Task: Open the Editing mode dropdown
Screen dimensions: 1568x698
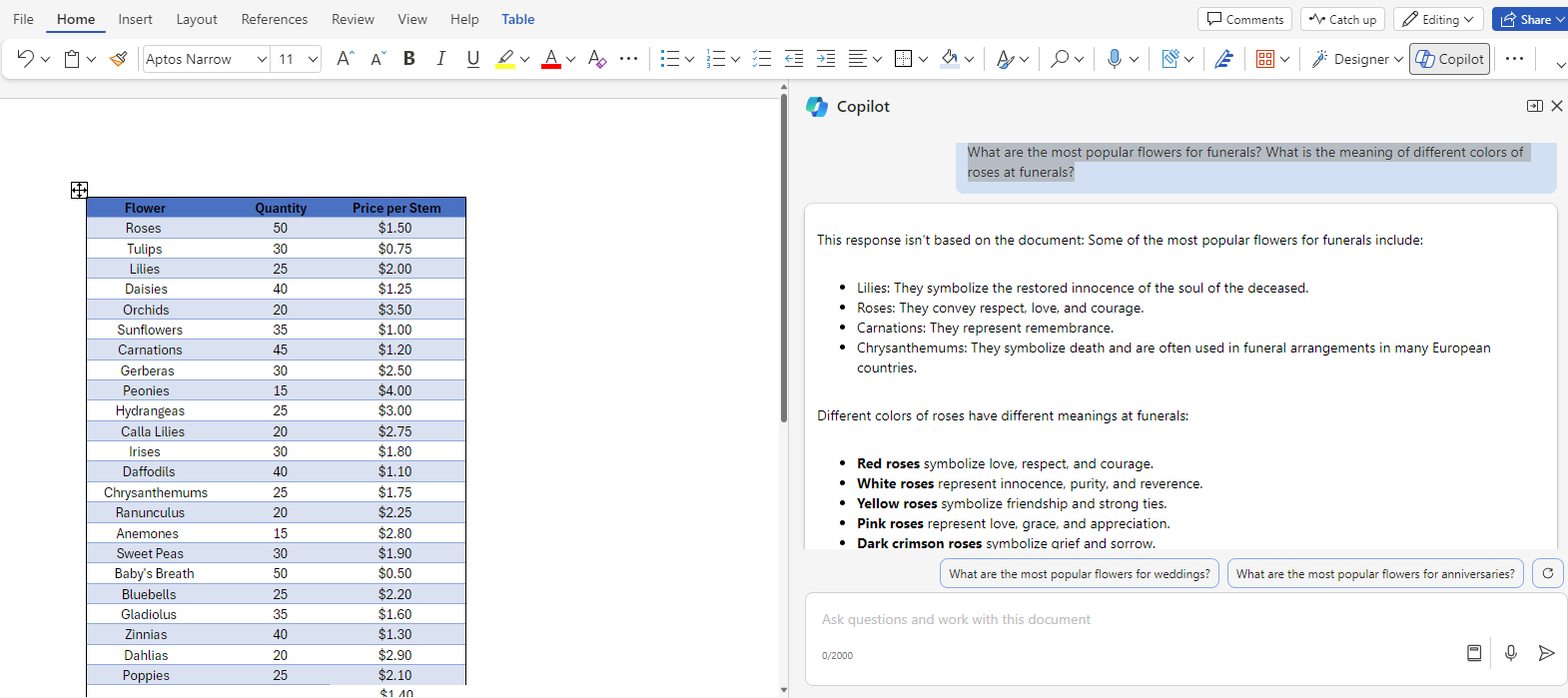Action: (1438, 19)
